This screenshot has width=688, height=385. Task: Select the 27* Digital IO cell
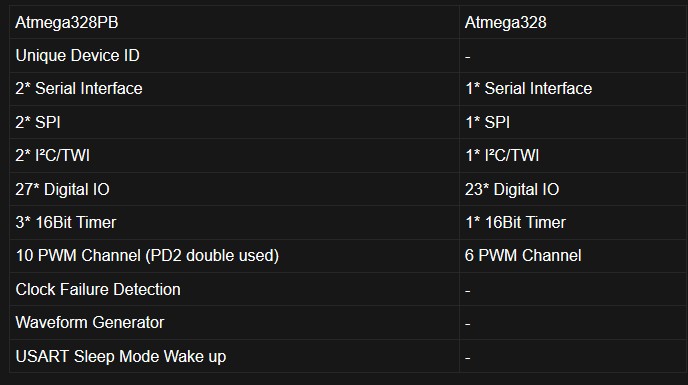(234, 189)
